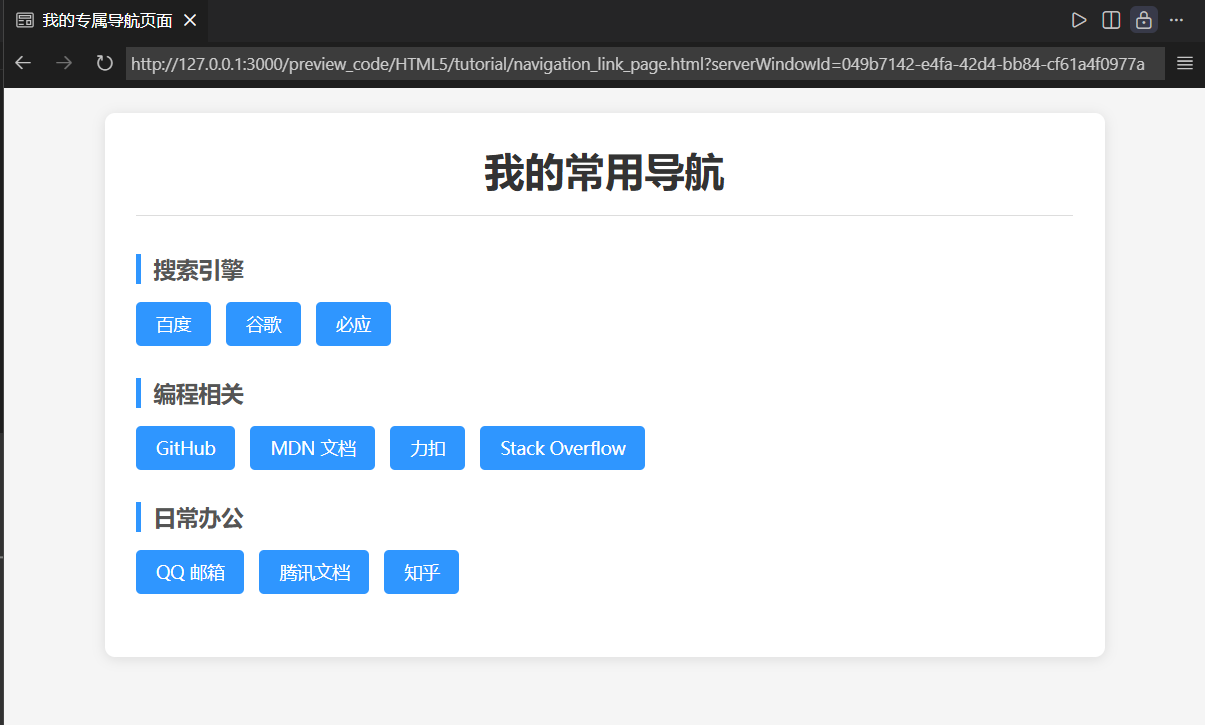The width and height of the screenshot is (1205, 725).
Task: Close the 我的专属导航页面 tab
Action: click(190, 20)
